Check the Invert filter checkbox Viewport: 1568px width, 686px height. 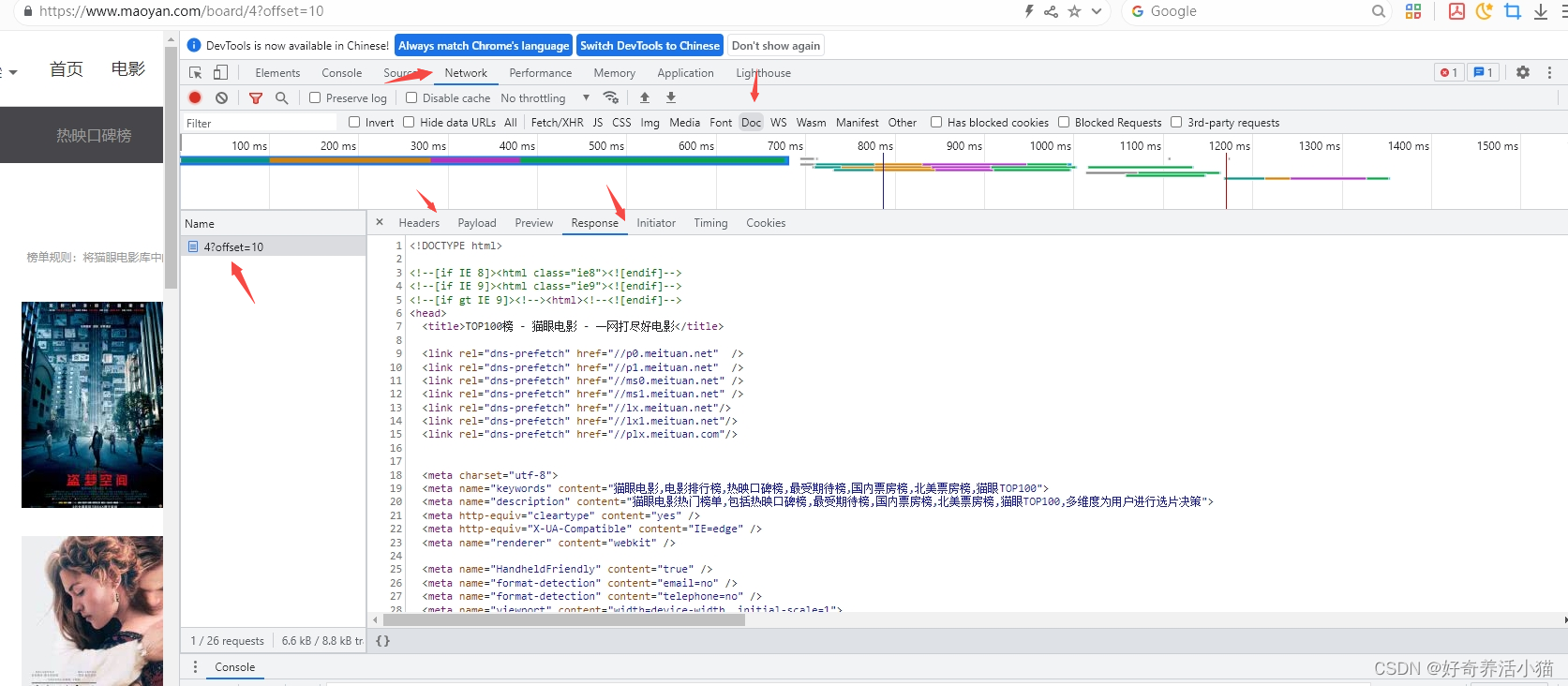(354, 122)
